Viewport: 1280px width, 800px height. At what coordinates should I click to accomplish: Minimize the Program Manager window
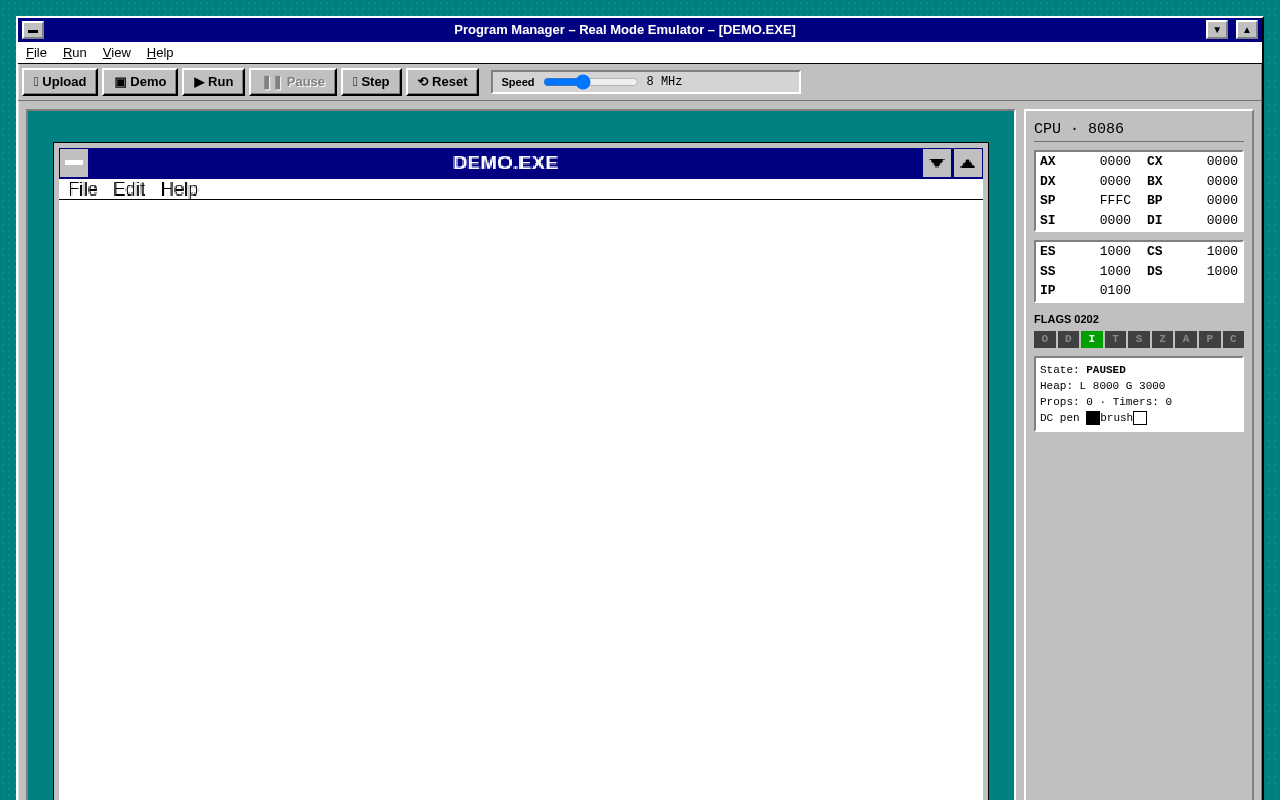click(1217, 30)
